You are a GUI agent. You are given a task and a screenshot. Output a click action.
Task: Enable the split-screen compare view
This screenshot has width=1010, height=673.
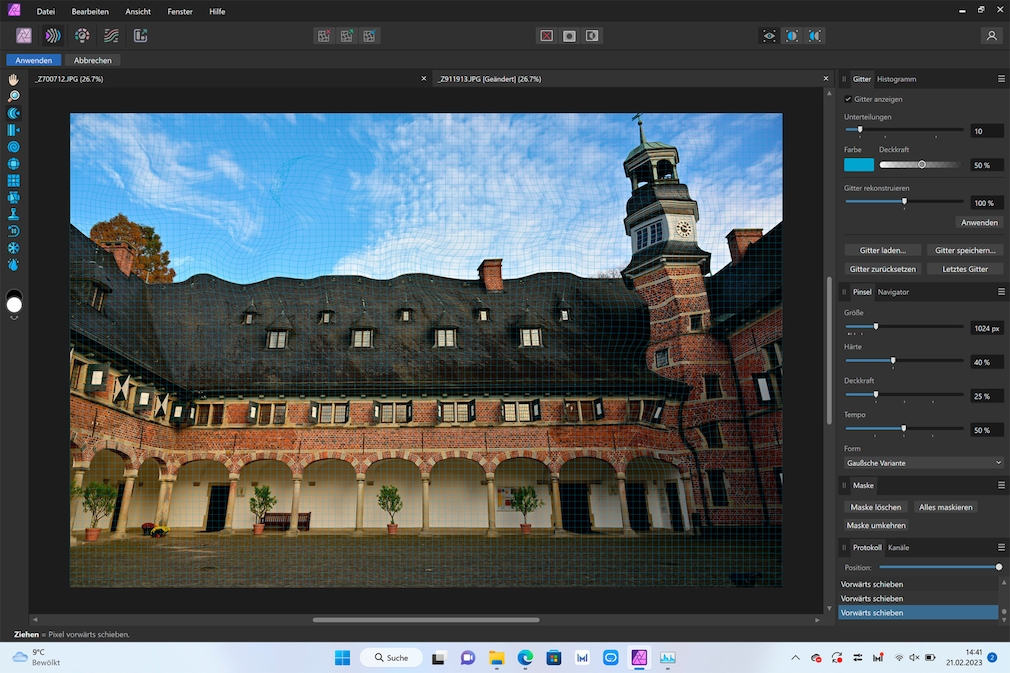click(792, 35)
